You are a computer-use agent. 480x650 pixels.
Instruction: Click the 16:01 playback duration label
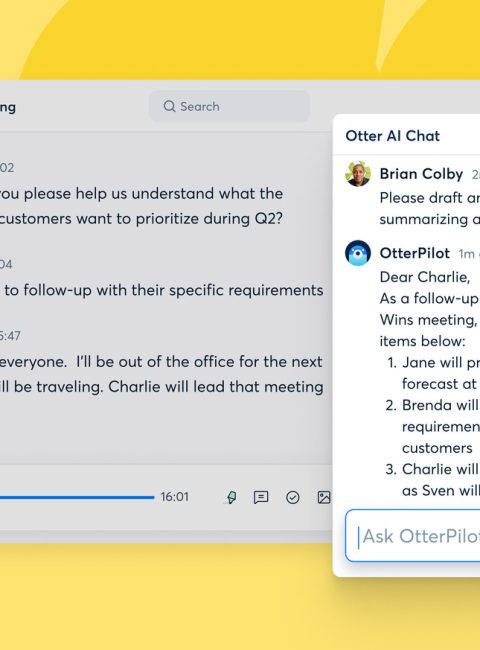click(x=175, y=497)
